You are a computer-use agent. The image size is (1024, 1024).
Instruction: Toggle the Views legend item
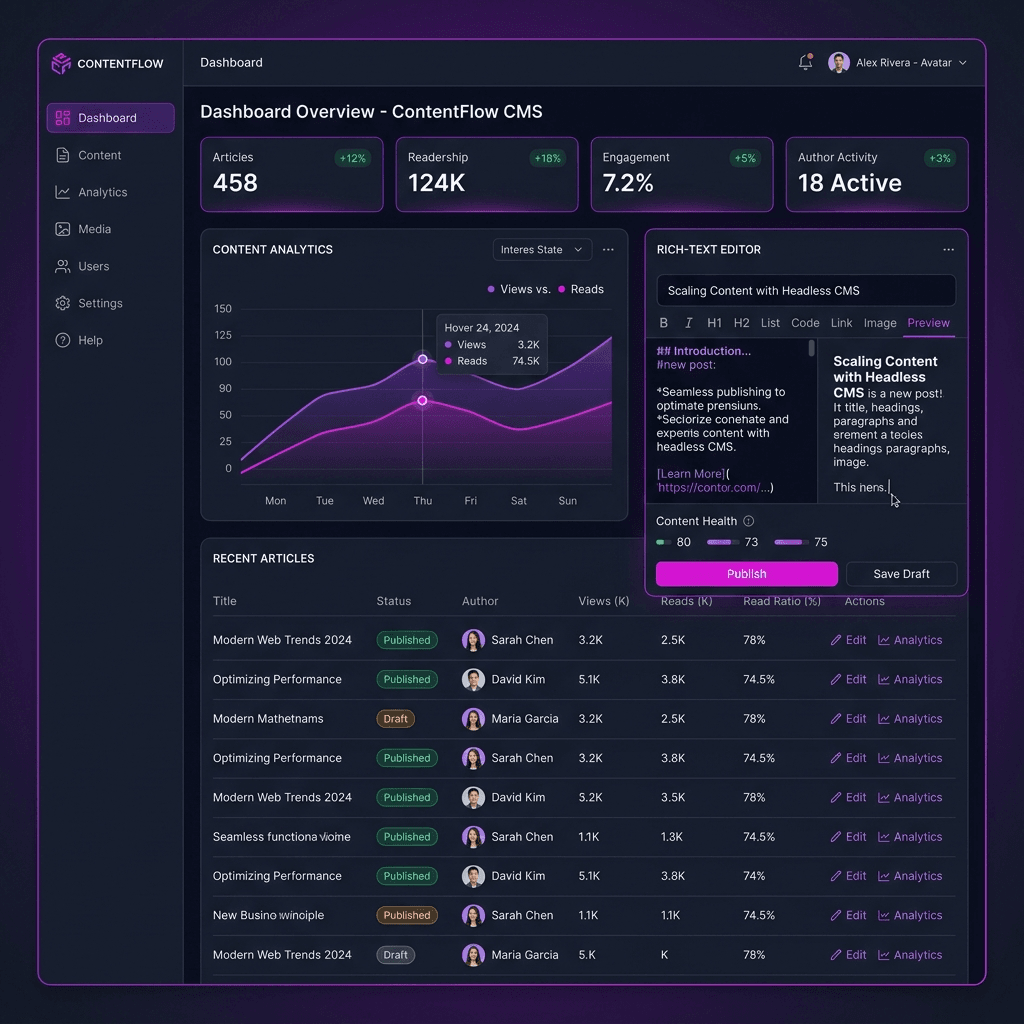click(x=519, y=289)
